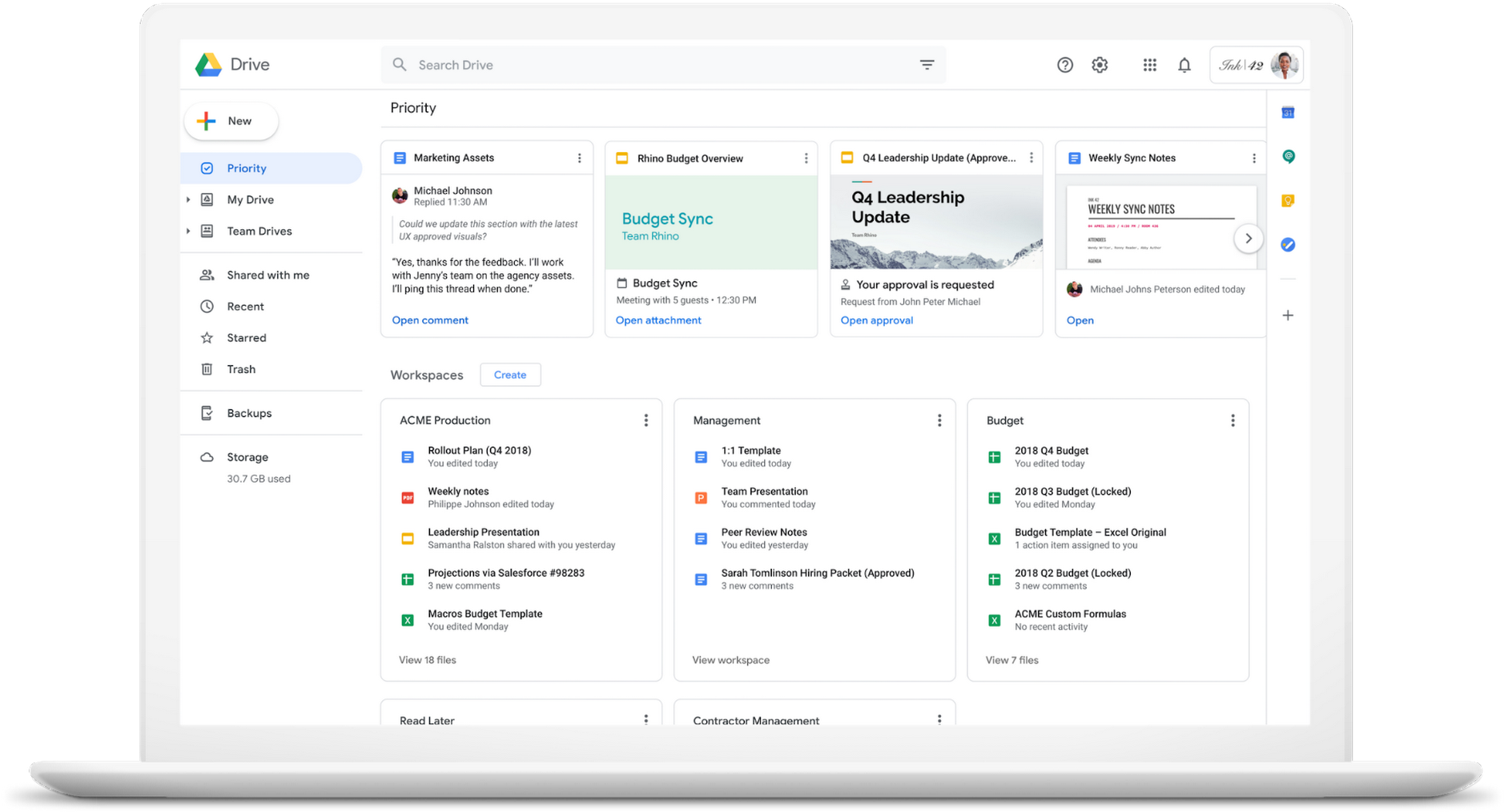Open Tasks in the side panel
1504x812 pixels.
tap(1288, 245)
